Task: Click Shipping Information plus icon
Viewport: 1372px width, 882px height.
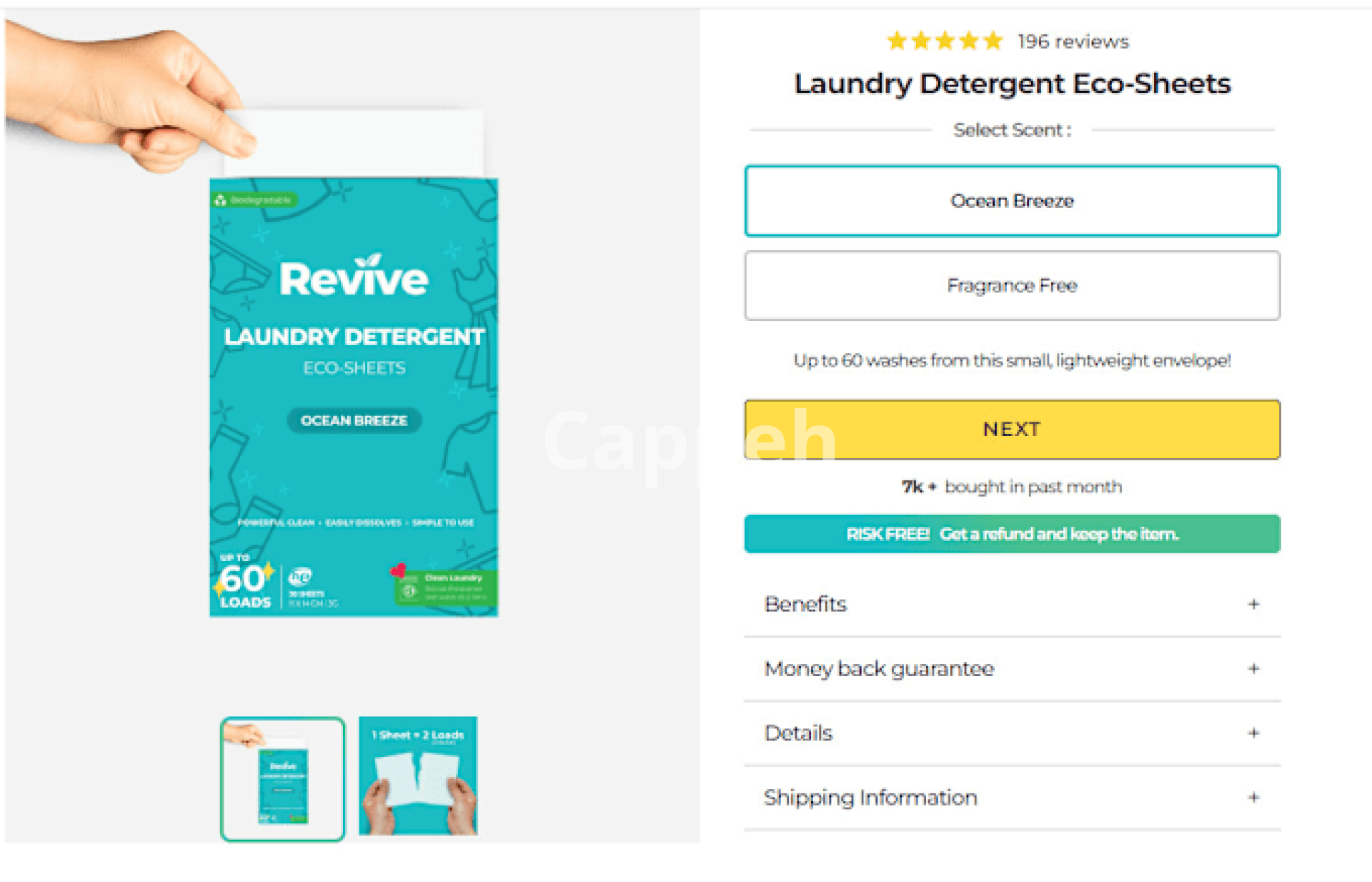Action: [x=1253, y=797]
